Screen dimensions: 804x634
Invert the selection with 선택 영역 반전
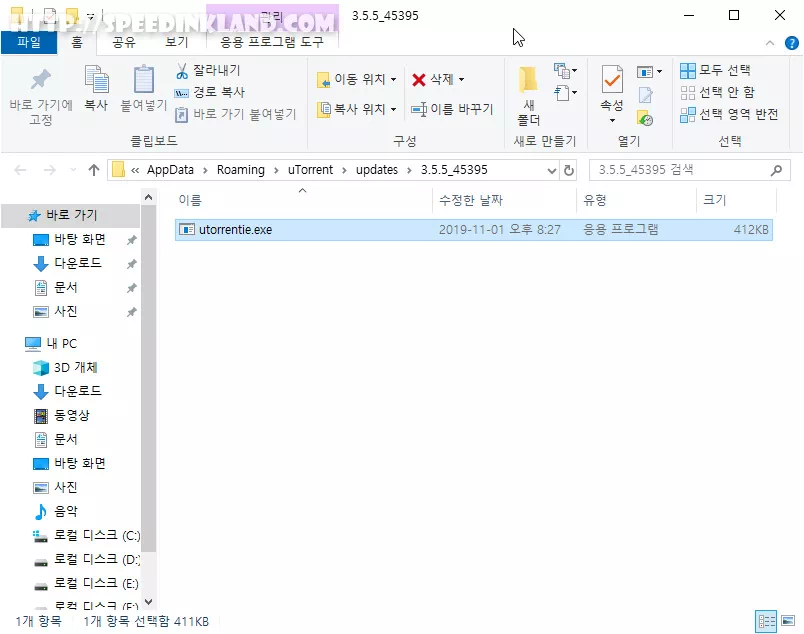[x=729, y=114]
